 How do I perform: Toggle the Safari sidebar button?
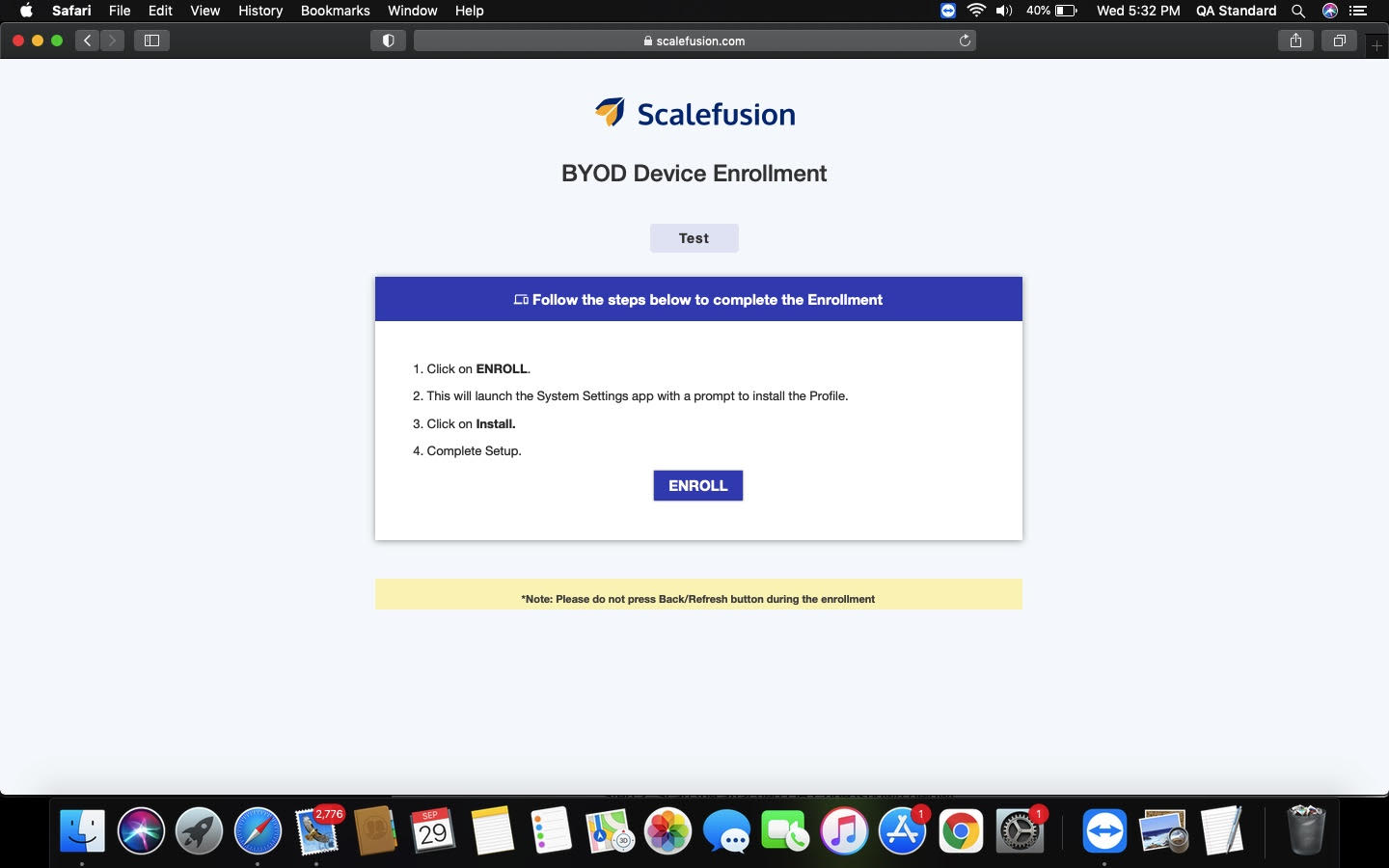151,41
